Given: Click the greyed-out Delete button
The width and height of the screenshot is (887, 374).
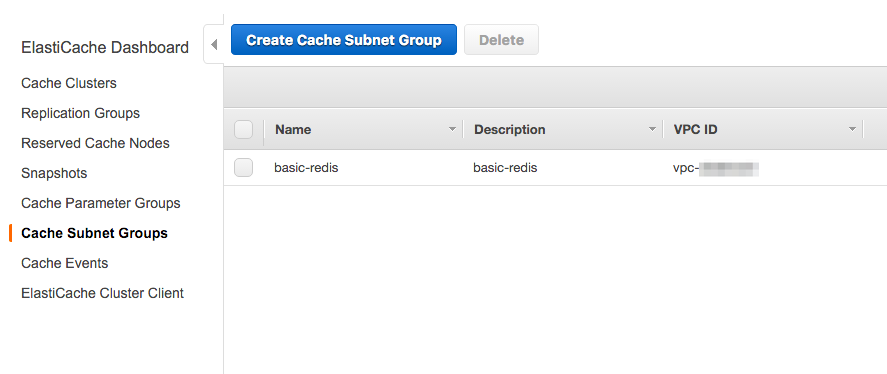Looking at the screenshot, I should [x=501, y=40].
